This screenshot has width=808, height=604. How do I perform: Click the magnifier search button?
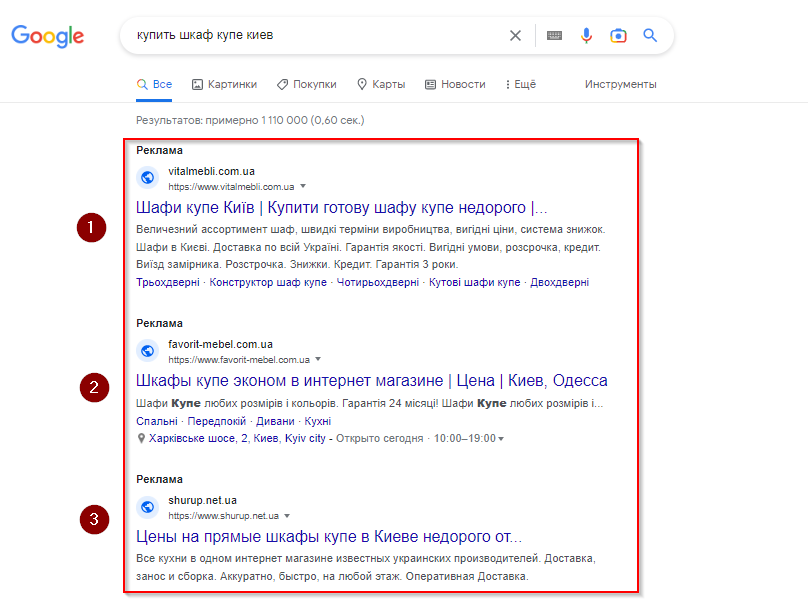coord(650,36)
